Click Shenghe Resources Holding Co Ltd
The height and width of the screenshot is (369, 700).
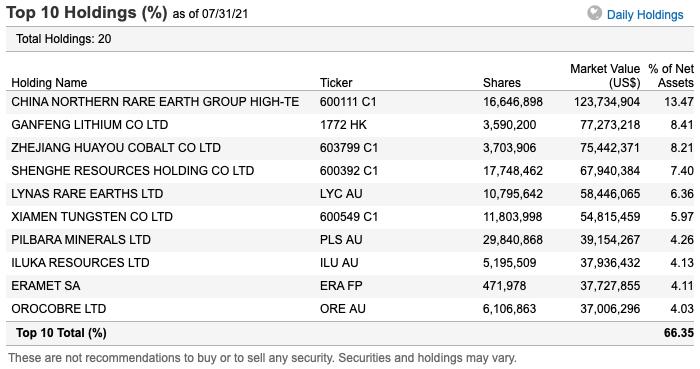(x=133, y=170)
